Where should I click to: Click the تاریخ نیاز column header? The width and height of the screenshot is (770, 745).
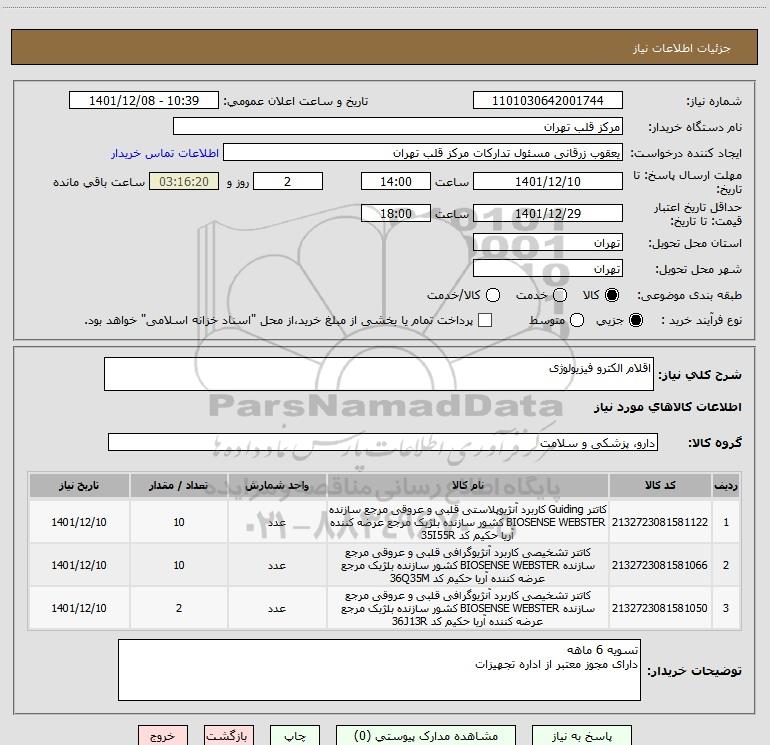tap(79, 486)
